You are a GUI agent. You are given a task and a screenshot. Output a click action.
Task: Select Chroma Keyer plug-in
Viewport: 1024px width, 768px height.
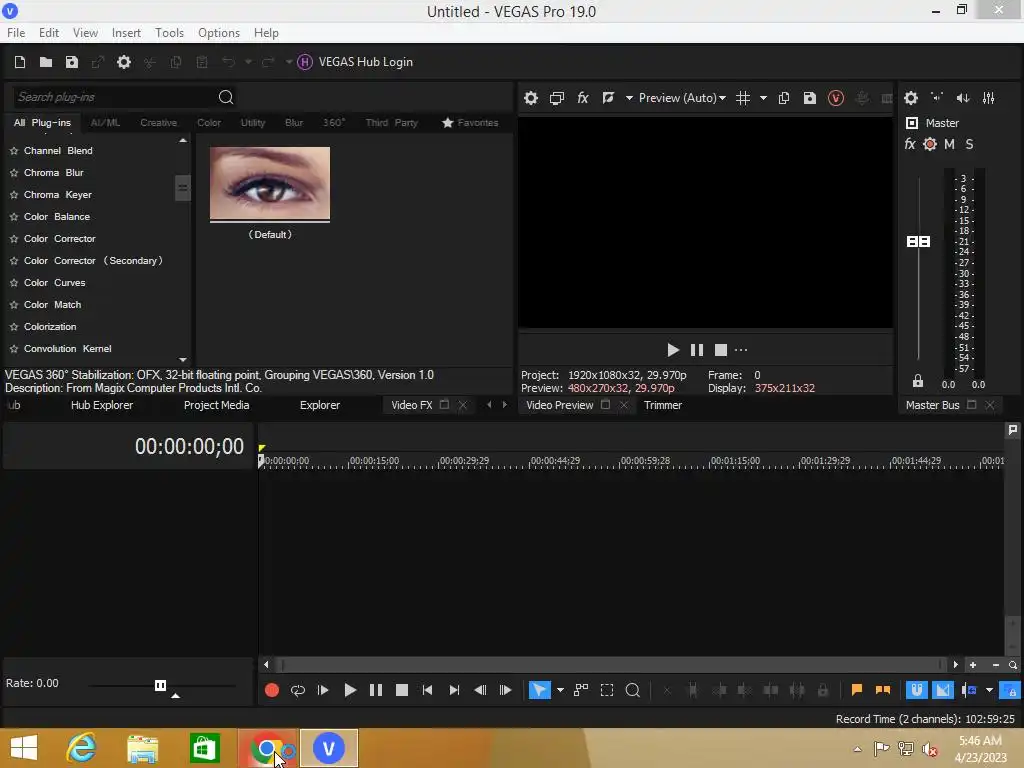(57, 195)
